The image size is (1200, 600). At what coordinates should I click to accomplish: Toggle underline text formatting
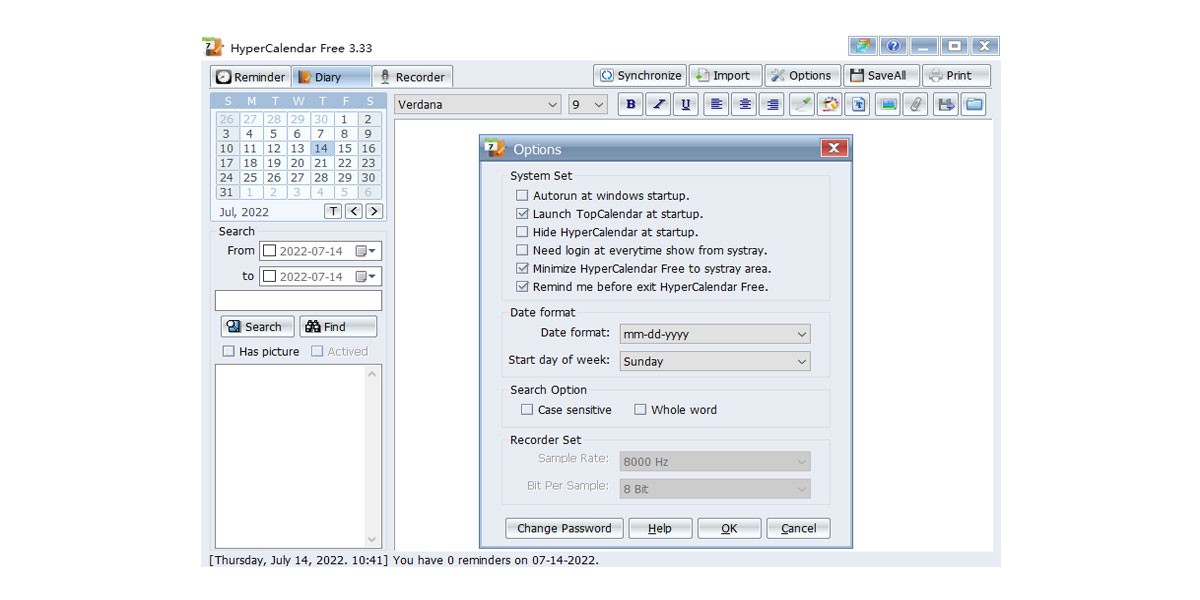(x=686, y=104)
